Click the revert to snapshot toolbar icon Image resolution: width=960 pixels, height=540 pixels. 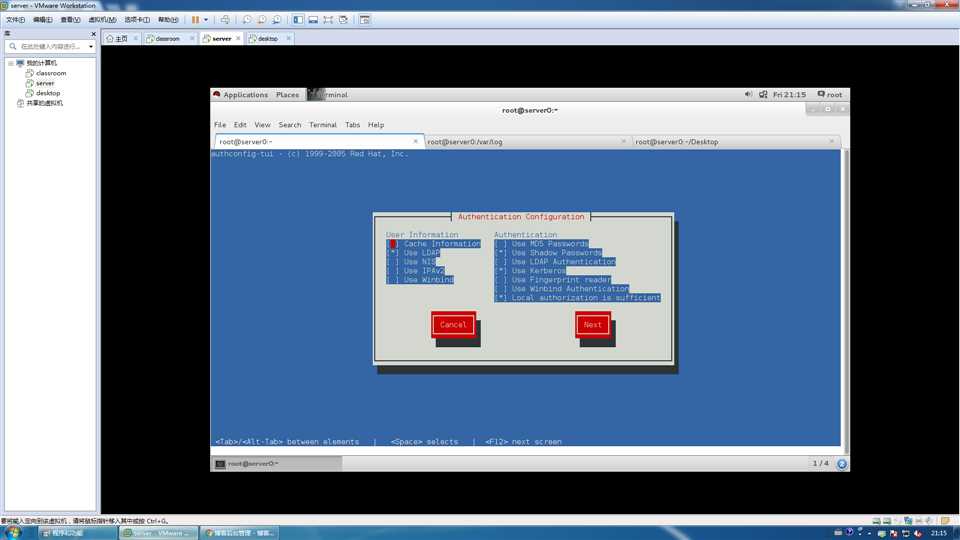pyautogui.click(x=262, y=20)
